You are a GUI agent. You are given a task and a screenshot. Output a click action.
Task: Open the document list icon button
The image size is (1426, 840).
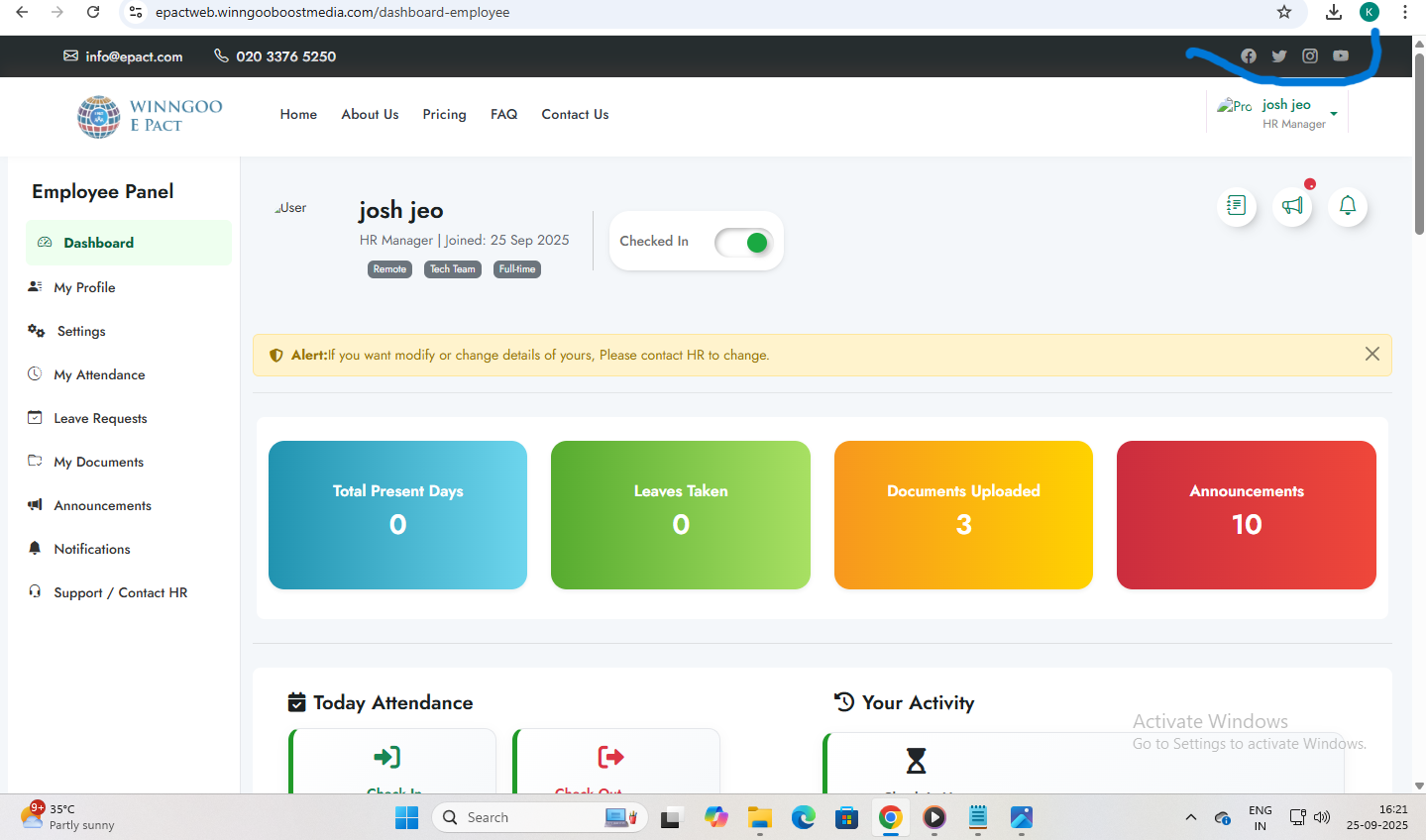(1236, 206)
